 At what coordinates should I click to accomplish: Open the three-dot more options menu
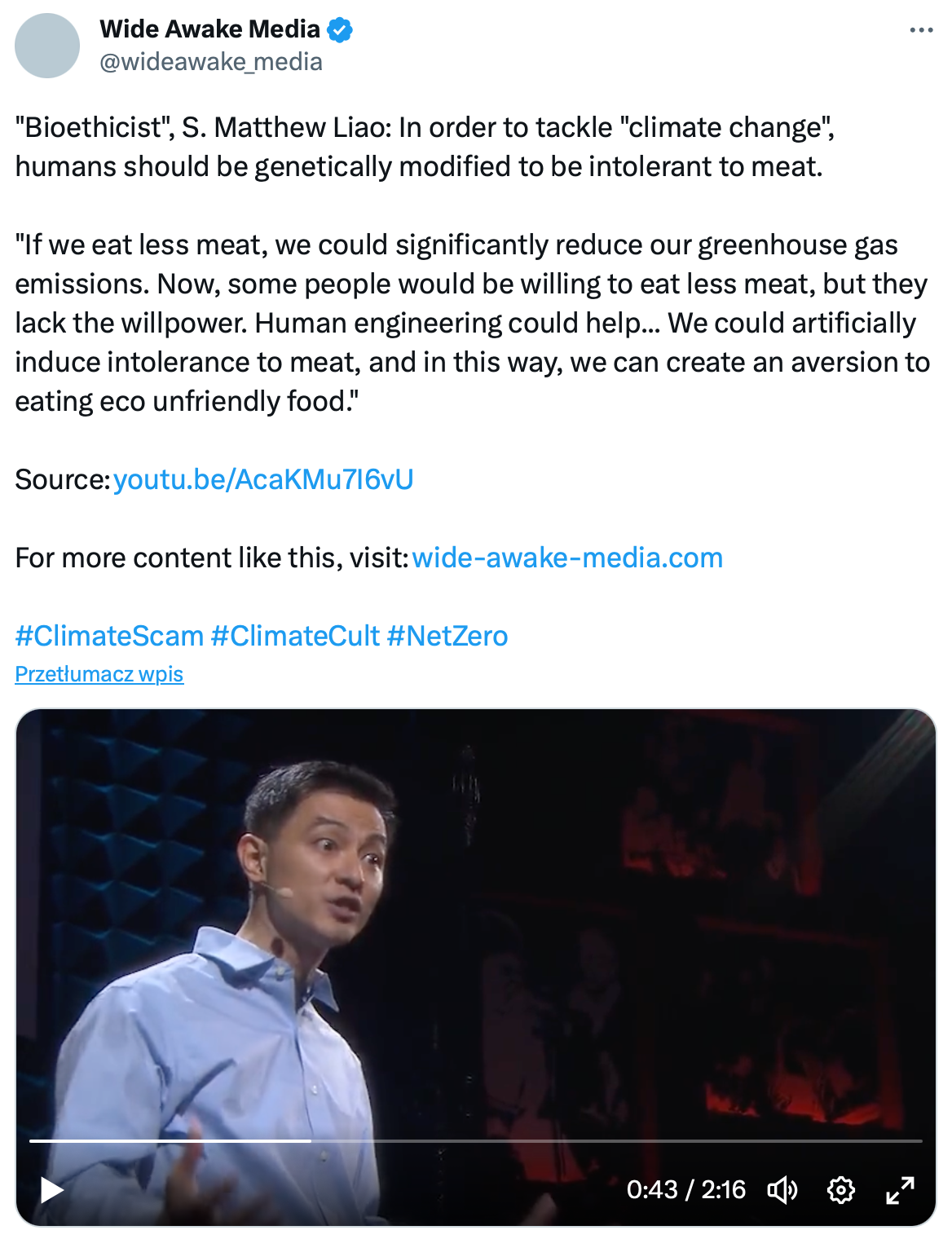pyautogui.click(x=921, y=30)
